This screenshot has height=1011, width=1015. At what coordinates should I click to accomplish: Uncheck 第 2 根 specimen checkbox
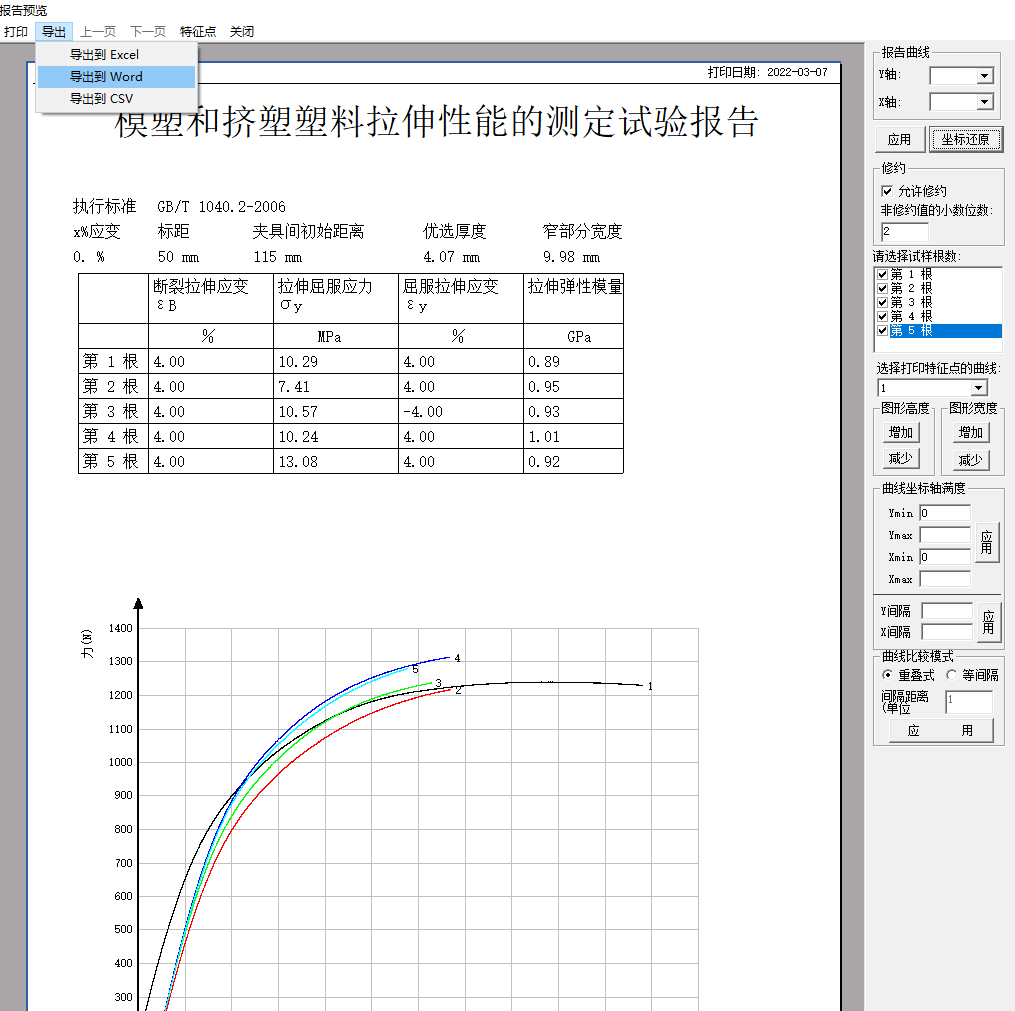(882, 289)
